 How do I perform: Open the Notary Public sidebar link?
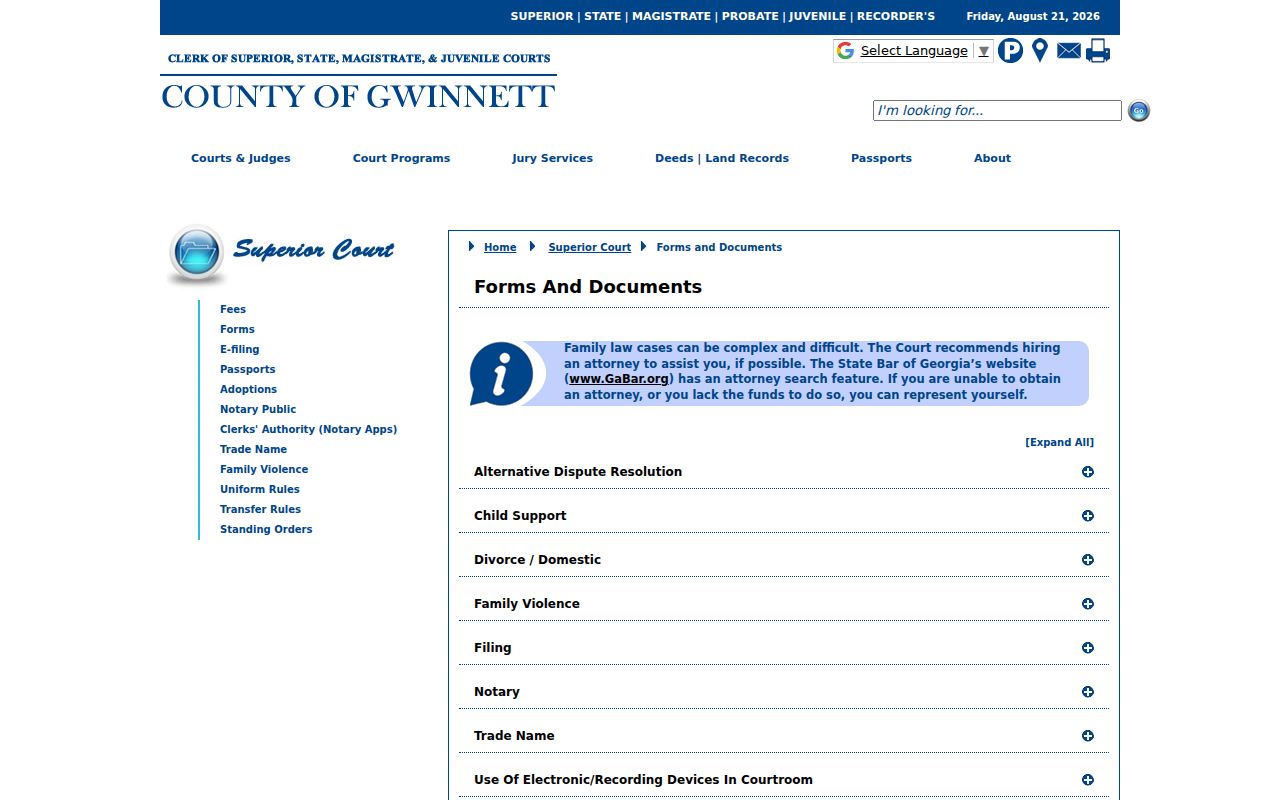[258, 409]
